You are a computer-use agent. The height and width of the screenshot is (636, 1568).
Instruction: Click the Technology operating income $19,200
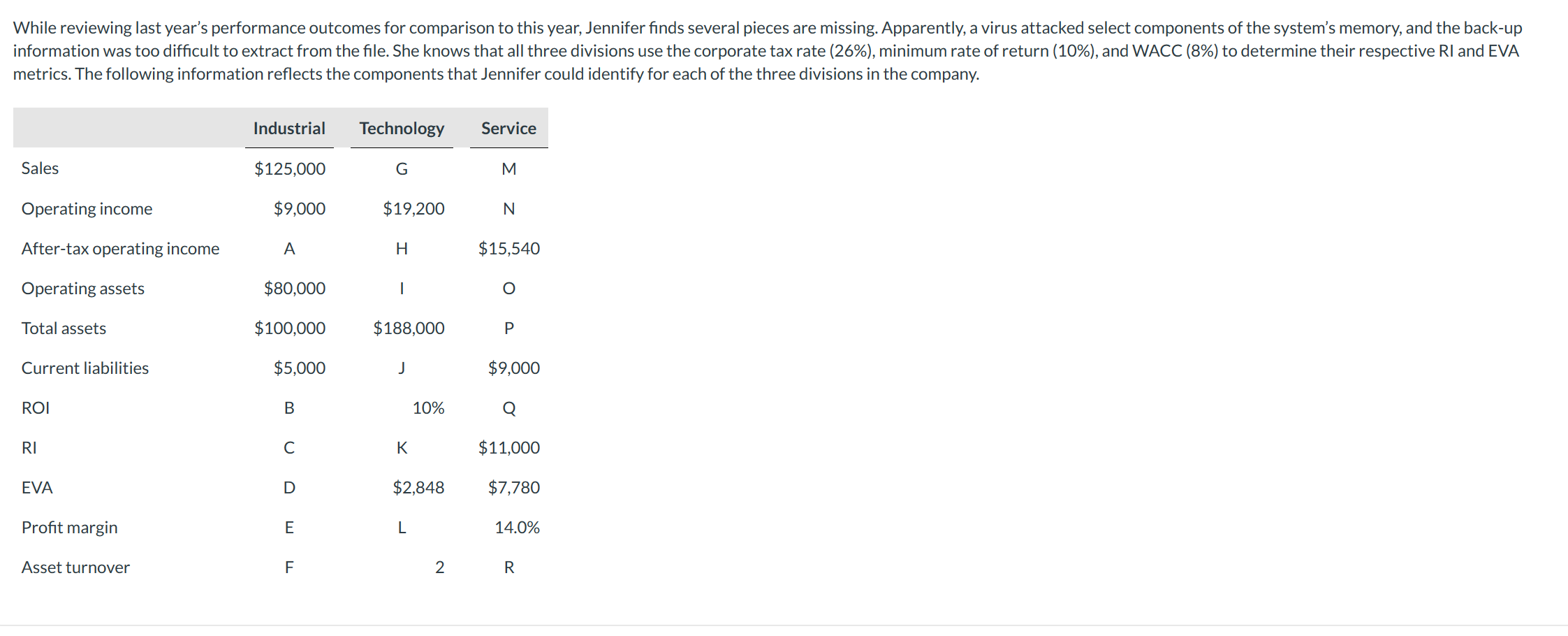(x=413, y=208)
